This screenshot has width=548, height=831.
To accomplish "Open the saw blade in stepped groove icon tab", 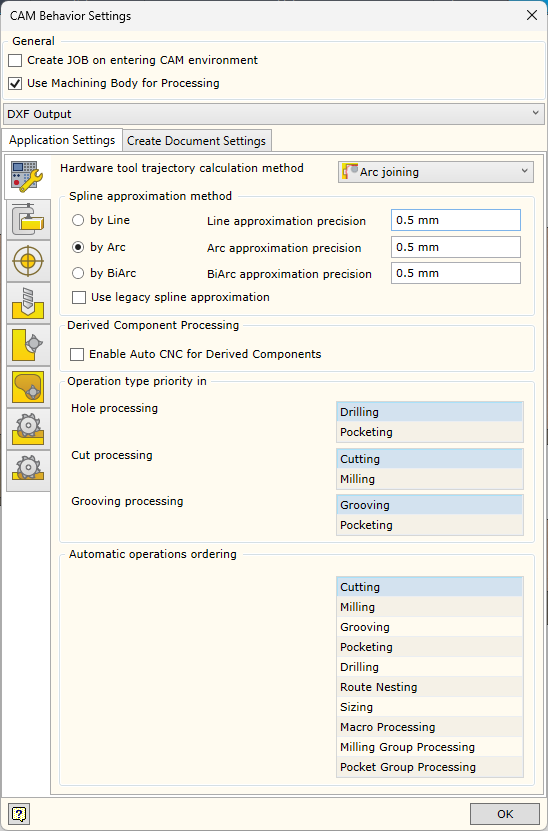I will point(28,429).
